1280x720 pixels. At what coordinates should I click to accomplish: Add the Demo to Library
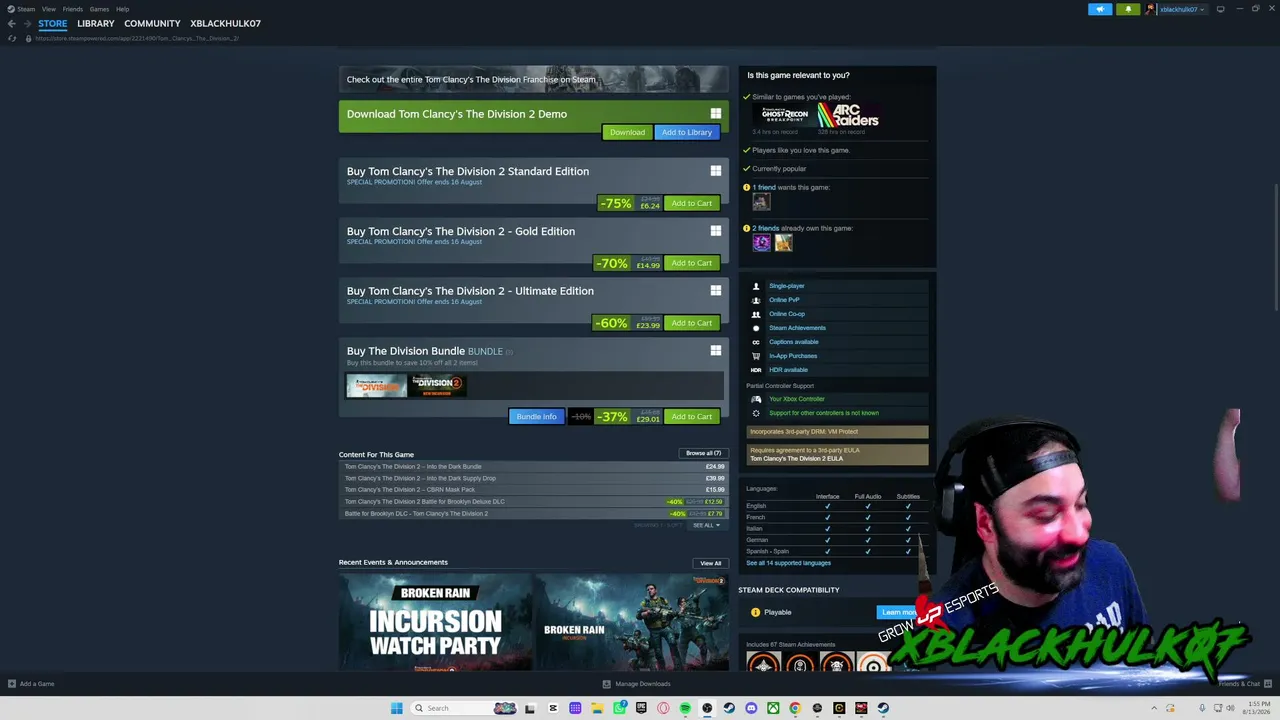(687, 132)
